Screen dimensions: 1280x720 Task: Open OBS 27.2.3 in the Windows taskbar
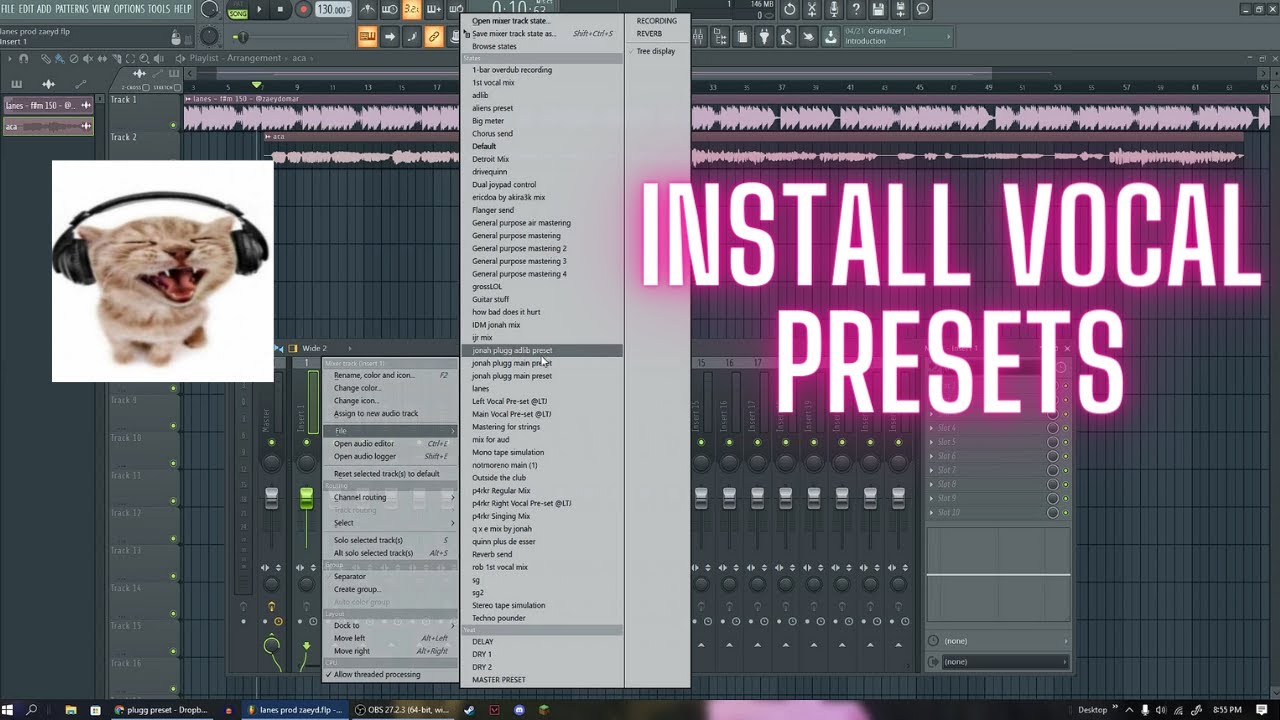point(402,710)
